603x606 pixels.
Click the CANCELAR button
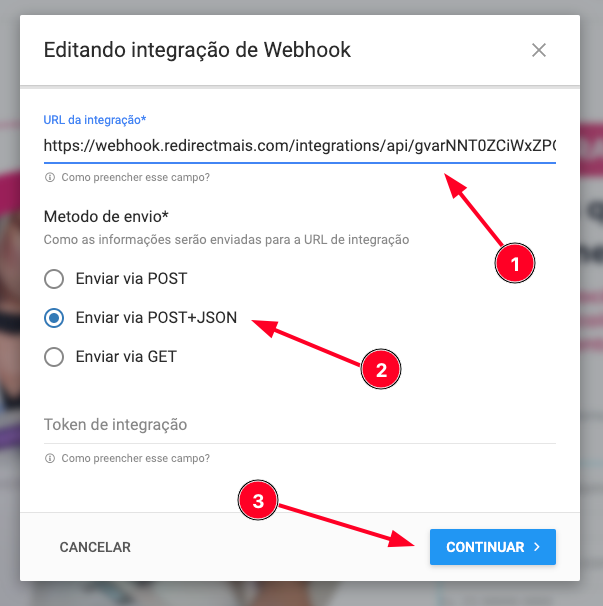coord(95,547)
